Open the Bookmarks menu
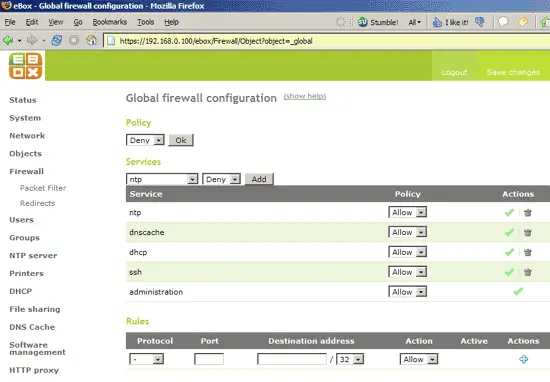Viewport: 550px width, 382px height. click(109, 22)
